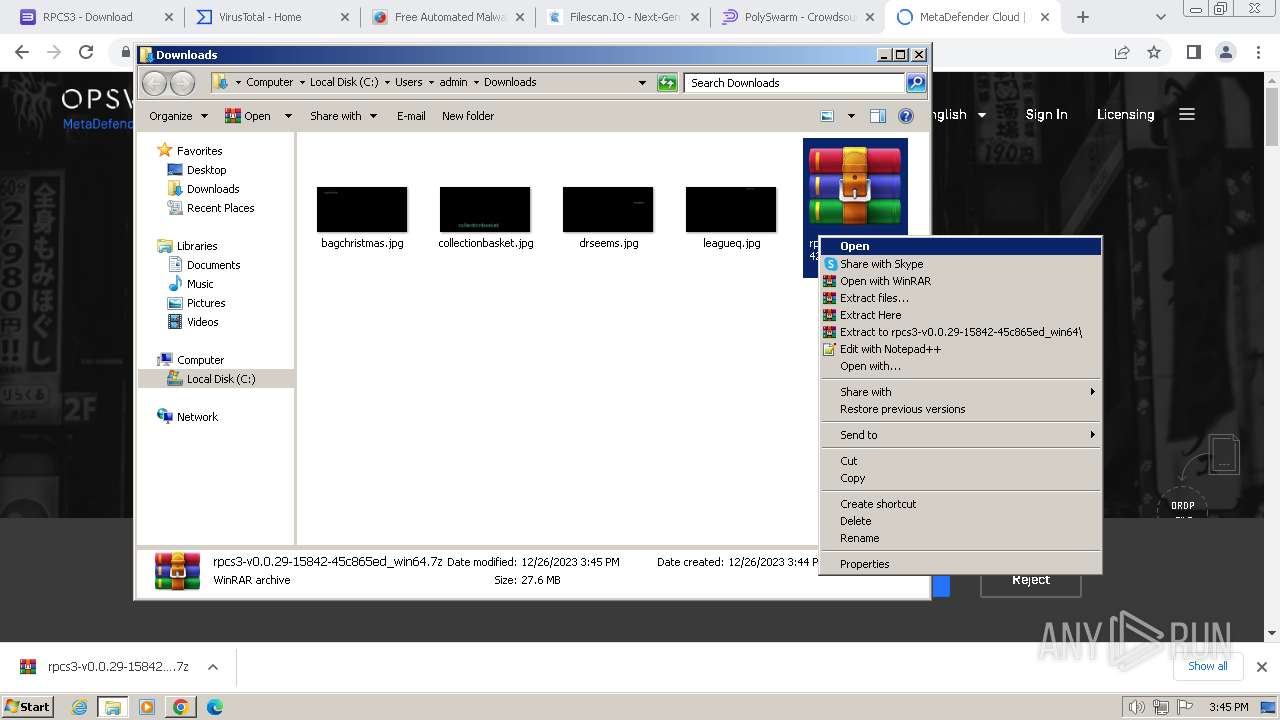1280x720 pixels.
Task: Open the Share with toolbar dropdown
Action: pyautogui.click(x=344, y=116)
